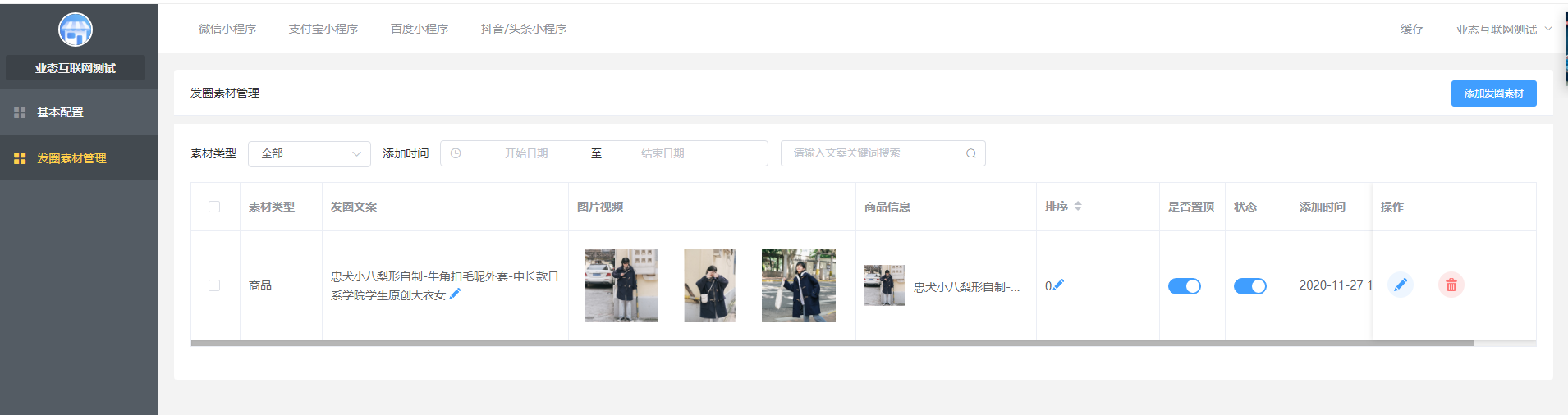
Task: Click the 结束日期 end date field
Action: coord(663,153)
